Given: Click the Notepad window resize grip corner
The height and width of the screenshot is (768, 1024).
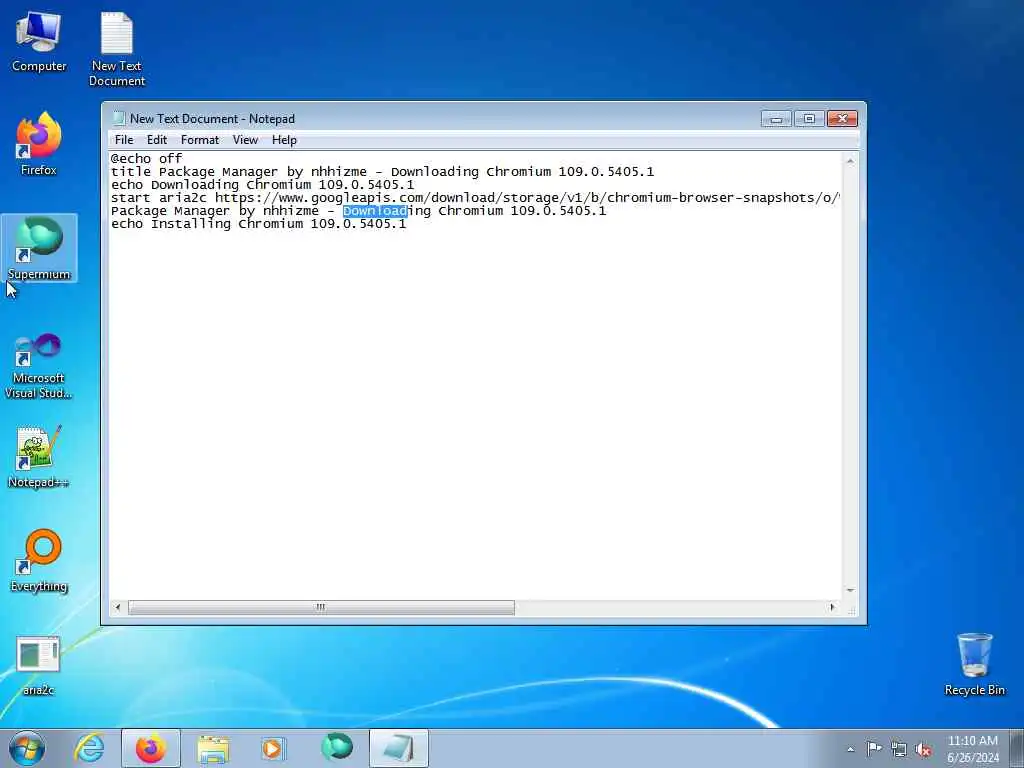Looking at the screenshot, I should coord(851,610).
